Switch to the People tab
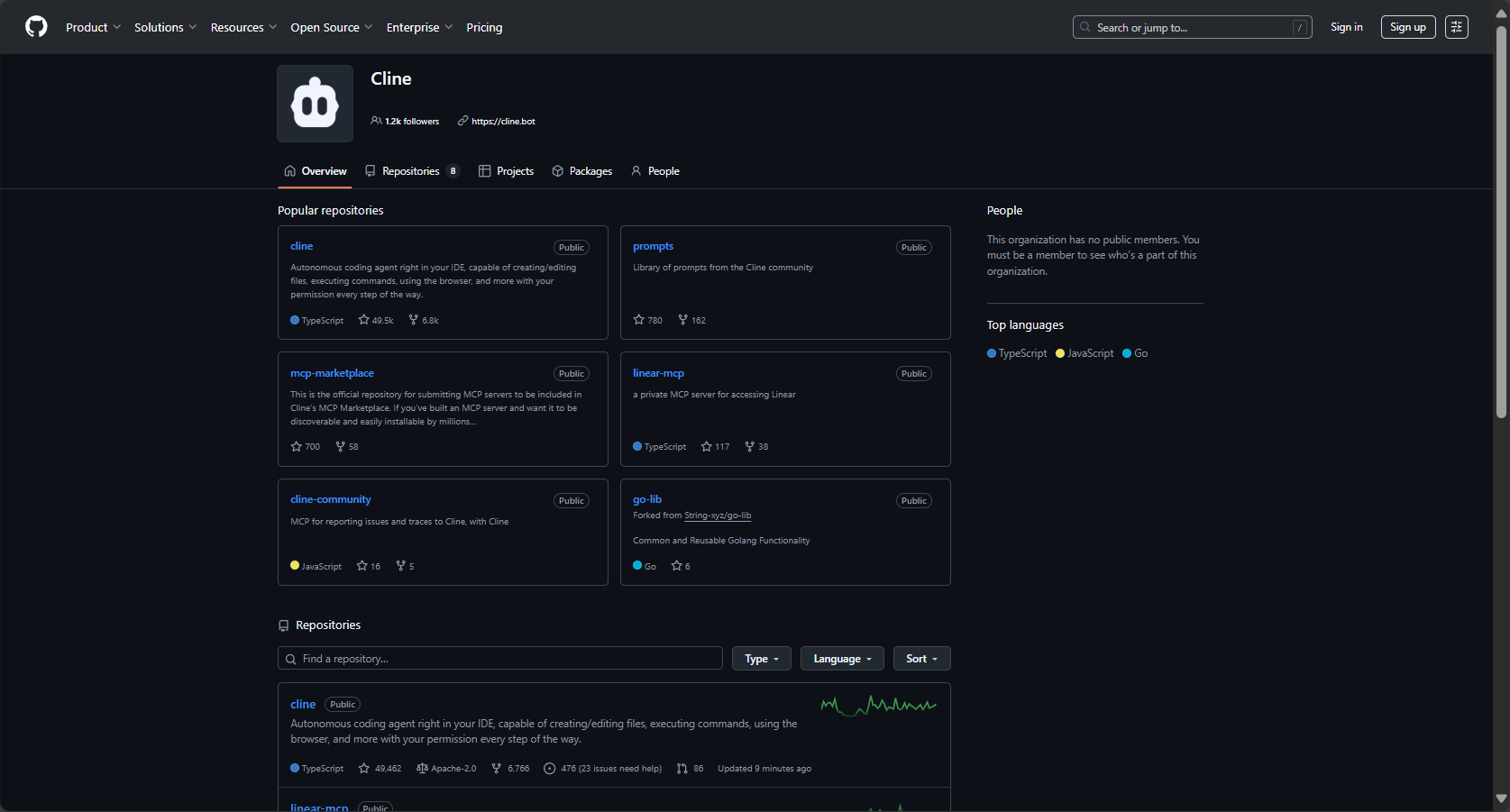Image resolution: width=1510 pixels, height=812 pixels. pyautogui.click(x=654, y=171)
